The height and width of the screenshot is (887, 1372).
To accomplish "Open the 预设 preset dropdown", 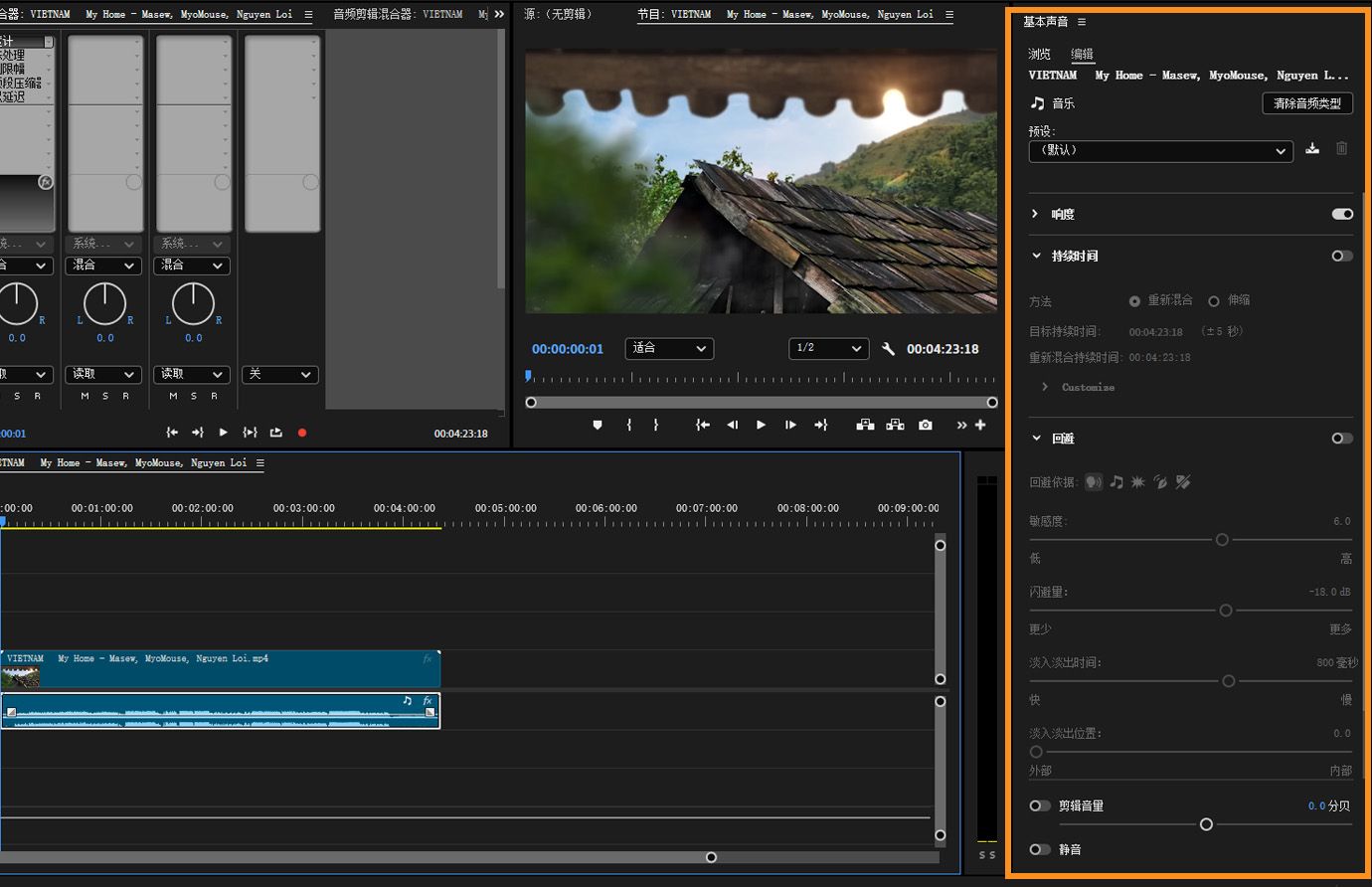I will point(1159,151).
